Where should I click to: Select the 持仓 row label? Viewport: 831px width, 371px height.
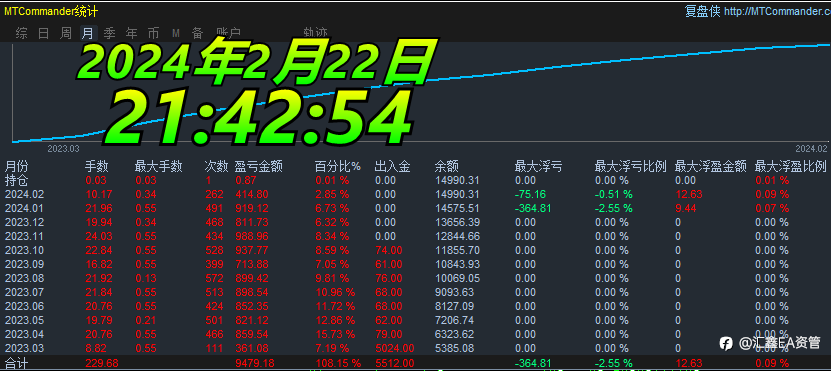coord(16,180)
